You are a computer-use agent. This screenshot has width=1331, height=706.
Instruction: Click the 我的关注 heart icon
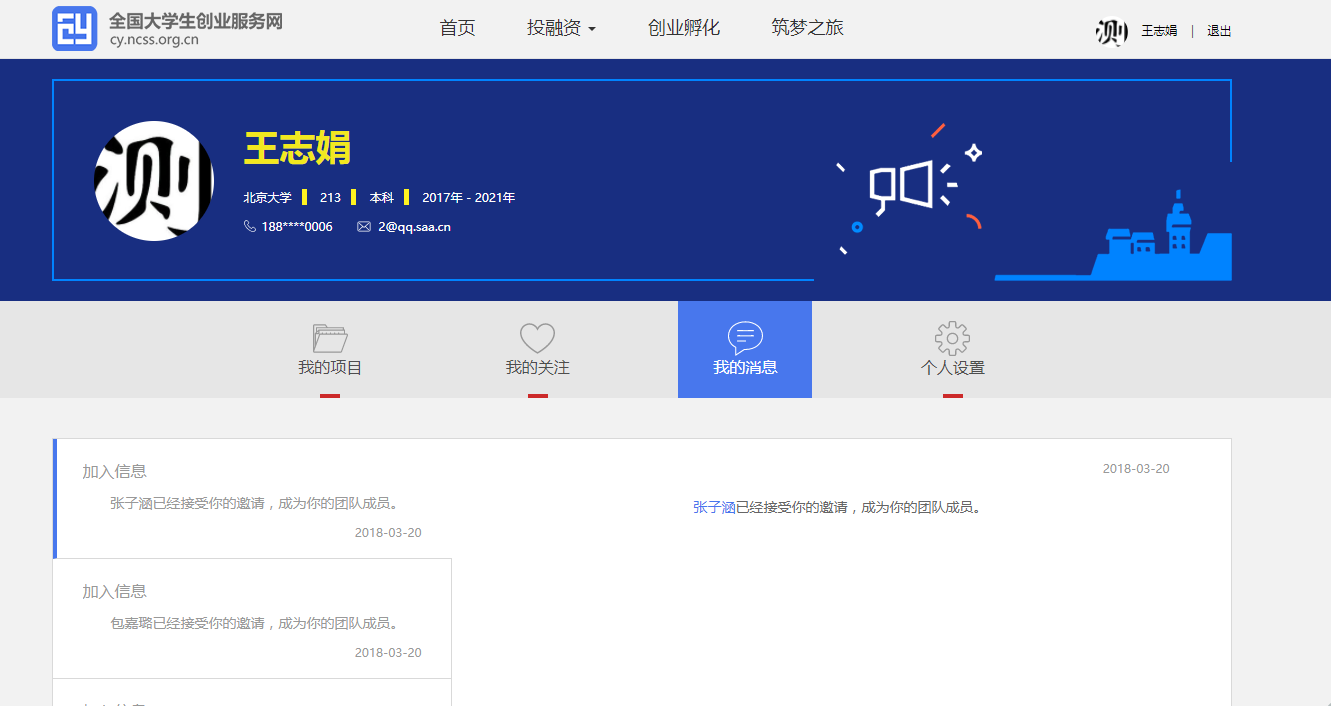coord(537,338)
